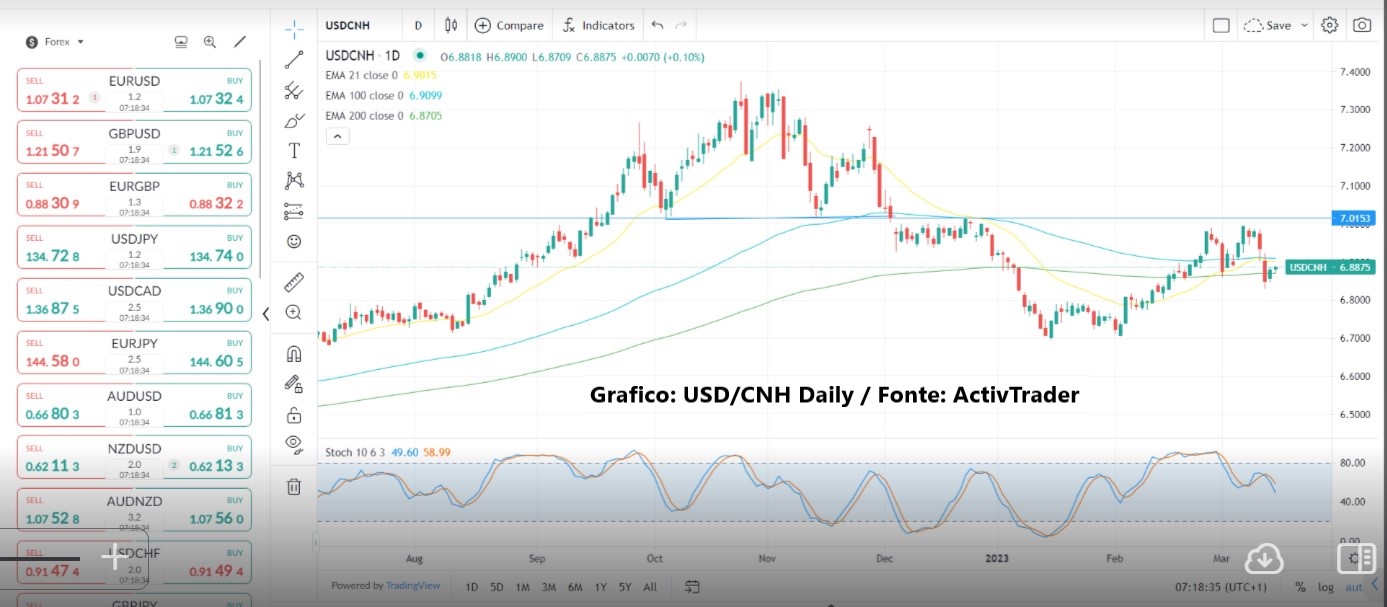Toggle Magnet mode in the drawing sidebar
This screenshot has width=1387, height=607.
(x=294, y=352)
